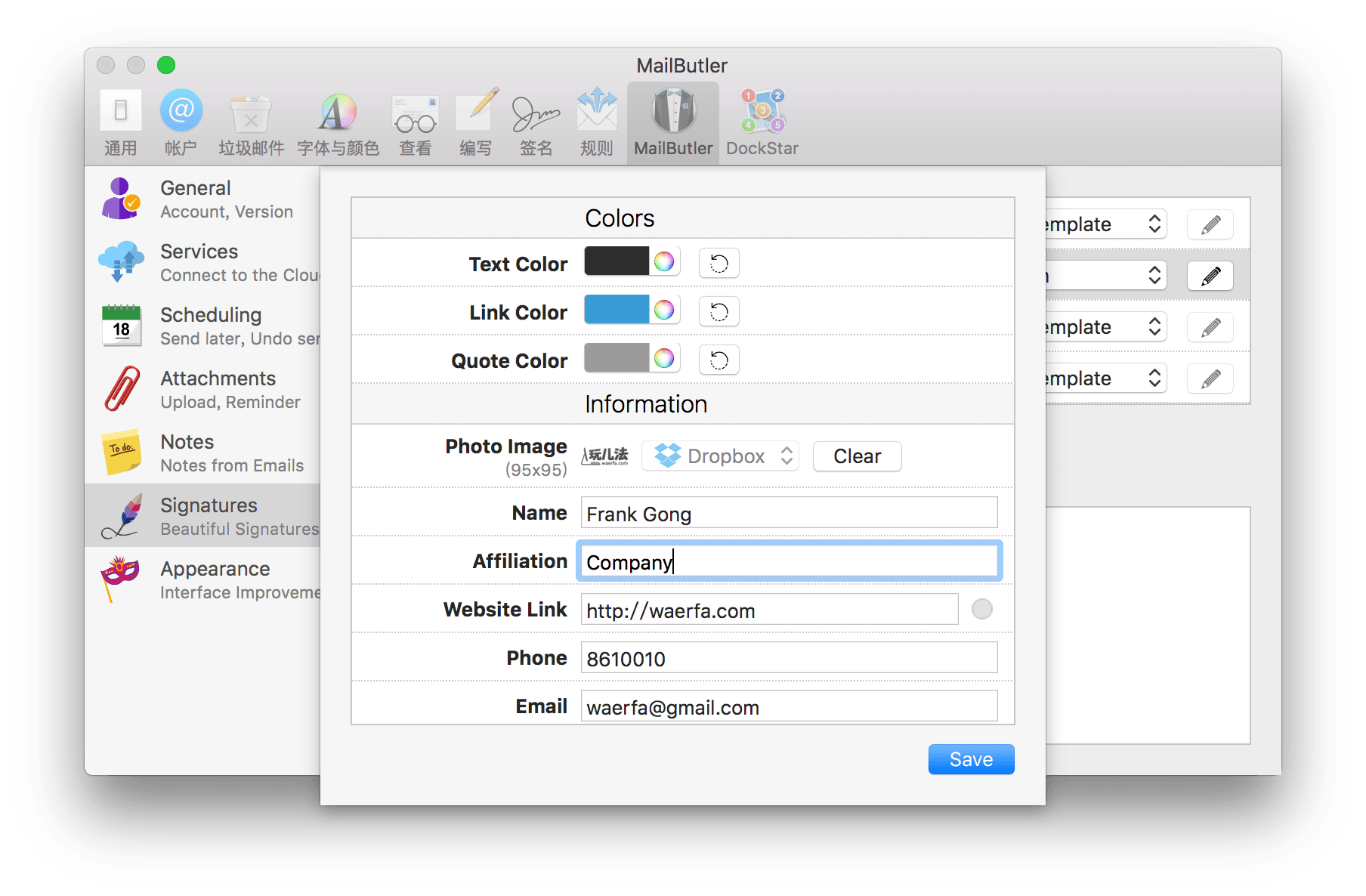The width and height of the screenshot is (1366, 896).
Task: Reset the Text Color to default
Action: click(x=719, y=263)
